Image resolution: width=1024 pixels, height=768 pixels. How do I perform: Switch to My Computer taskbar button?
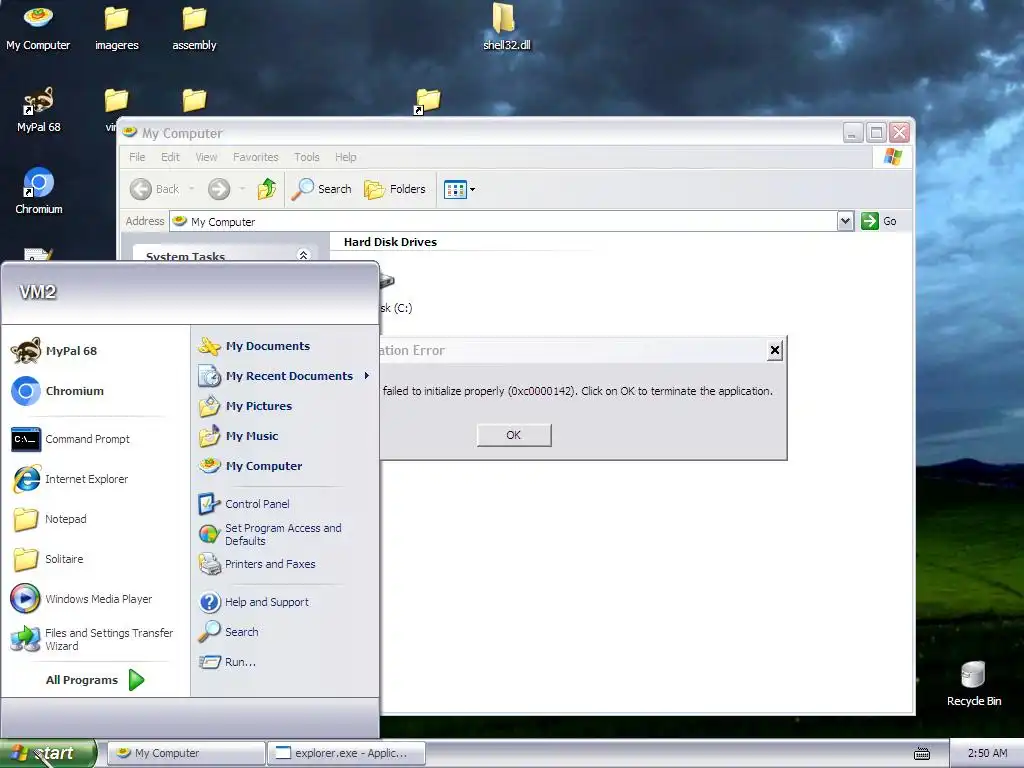[x=186, y=753]
